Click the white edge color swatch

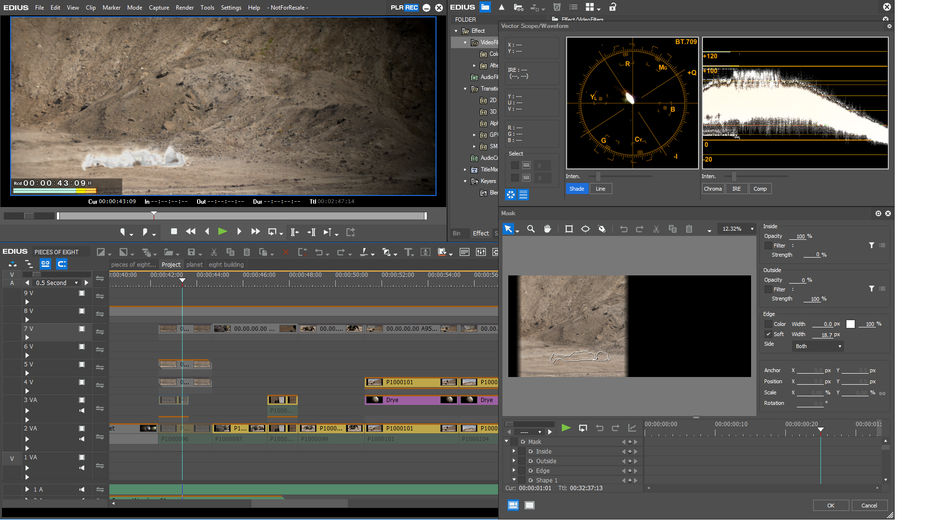coord(851,324)
